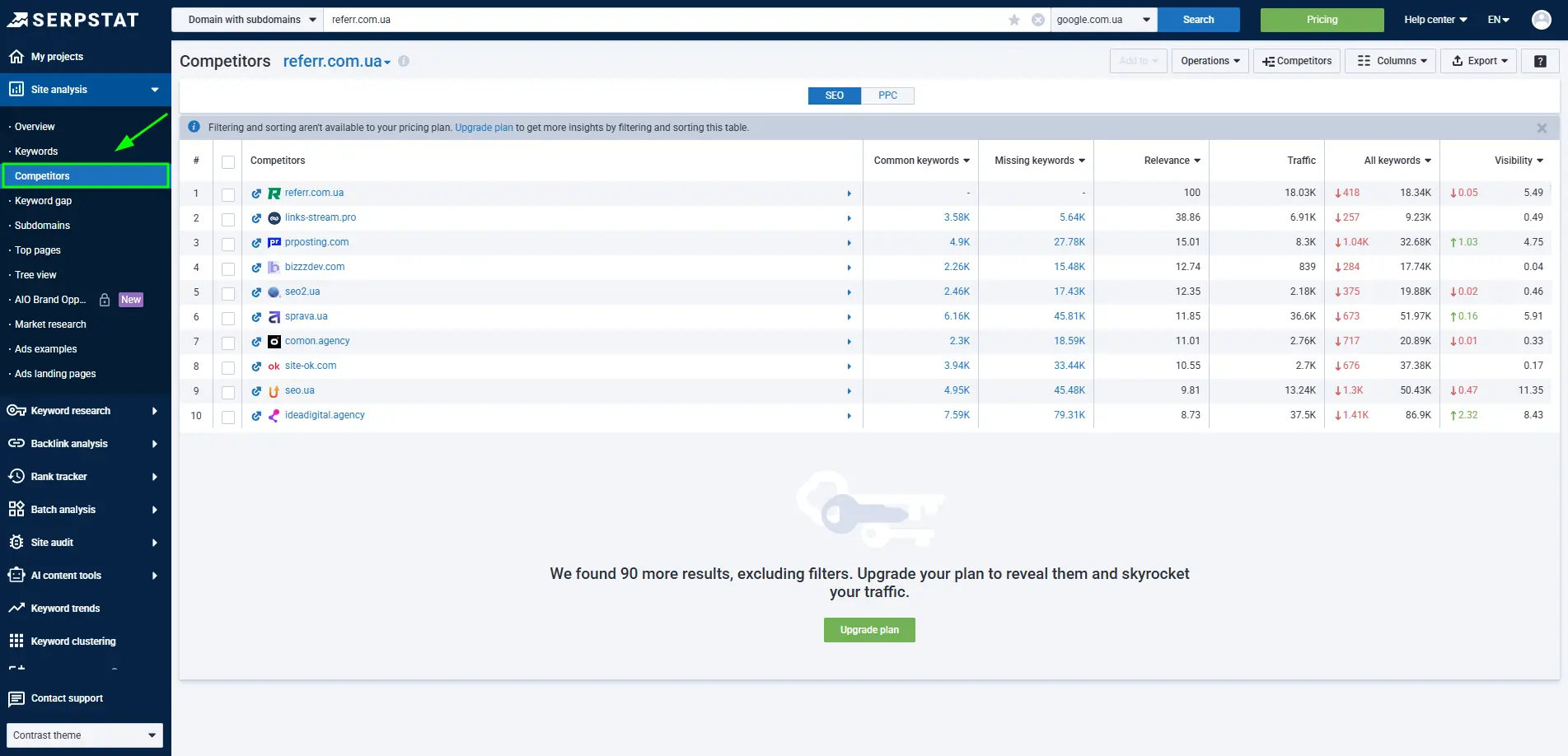Tick the checkbox for prposting.com row
Screen dimensions: 1568x756
(228, 244)
